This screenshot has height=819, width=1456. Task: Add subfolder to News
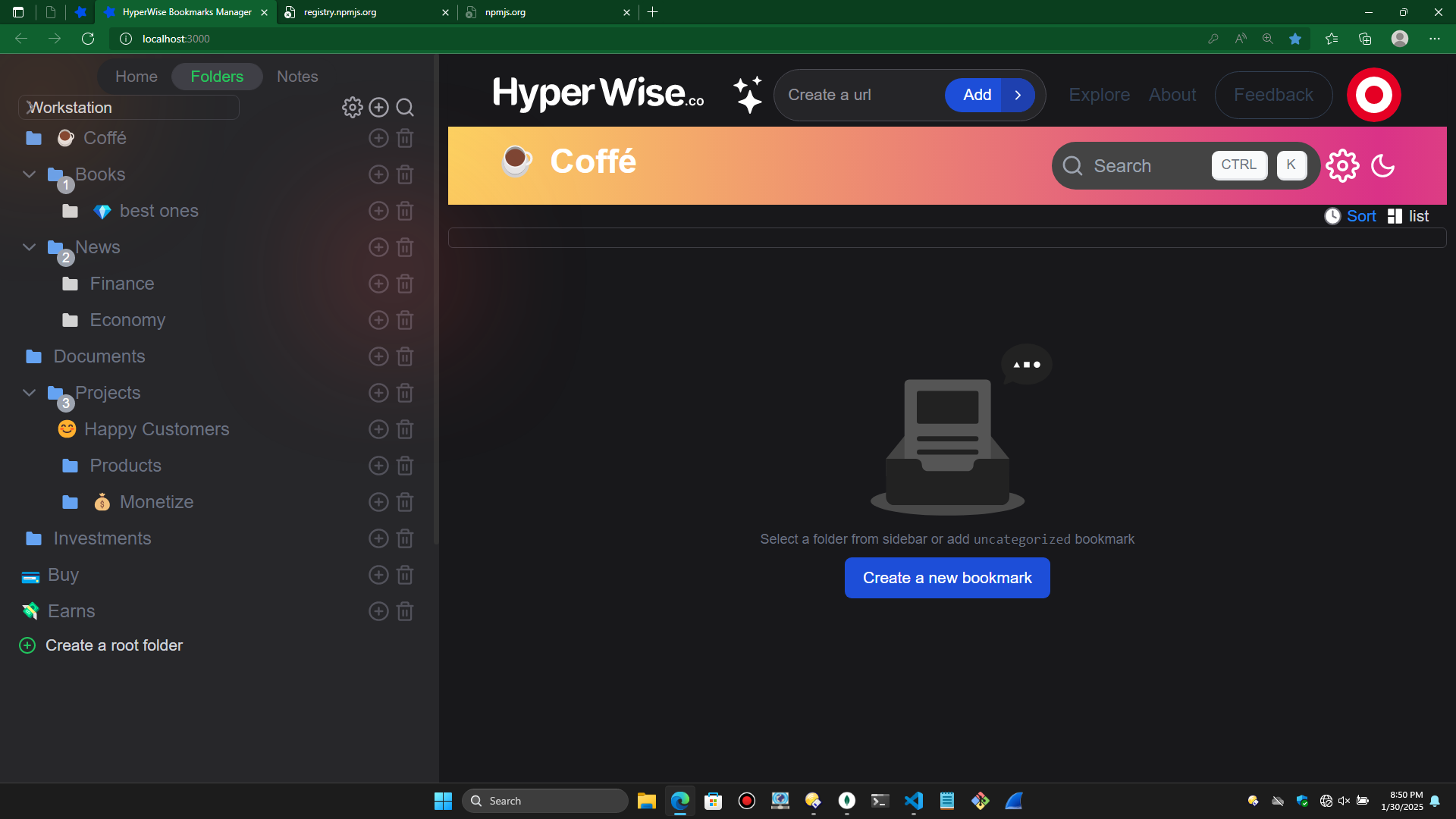(378, 247)
